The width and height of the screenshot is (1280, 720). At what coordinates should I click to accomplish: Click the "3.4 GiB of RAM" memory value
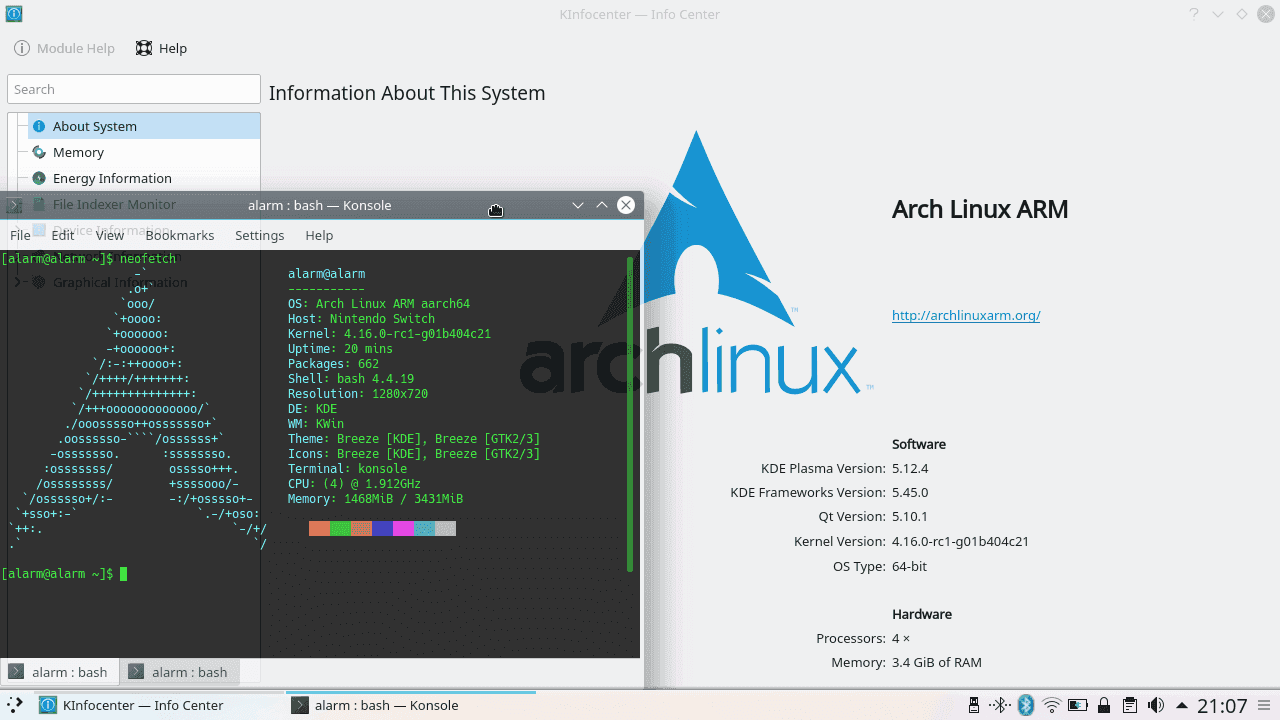coord(937,662)
